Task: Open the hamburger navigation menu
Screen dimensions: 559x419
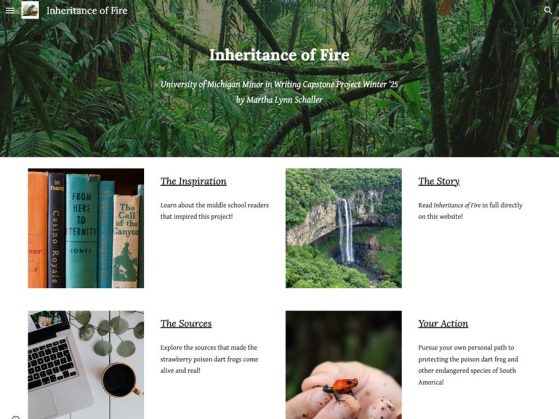Action: pyautogui.click(x=10, y=10)
